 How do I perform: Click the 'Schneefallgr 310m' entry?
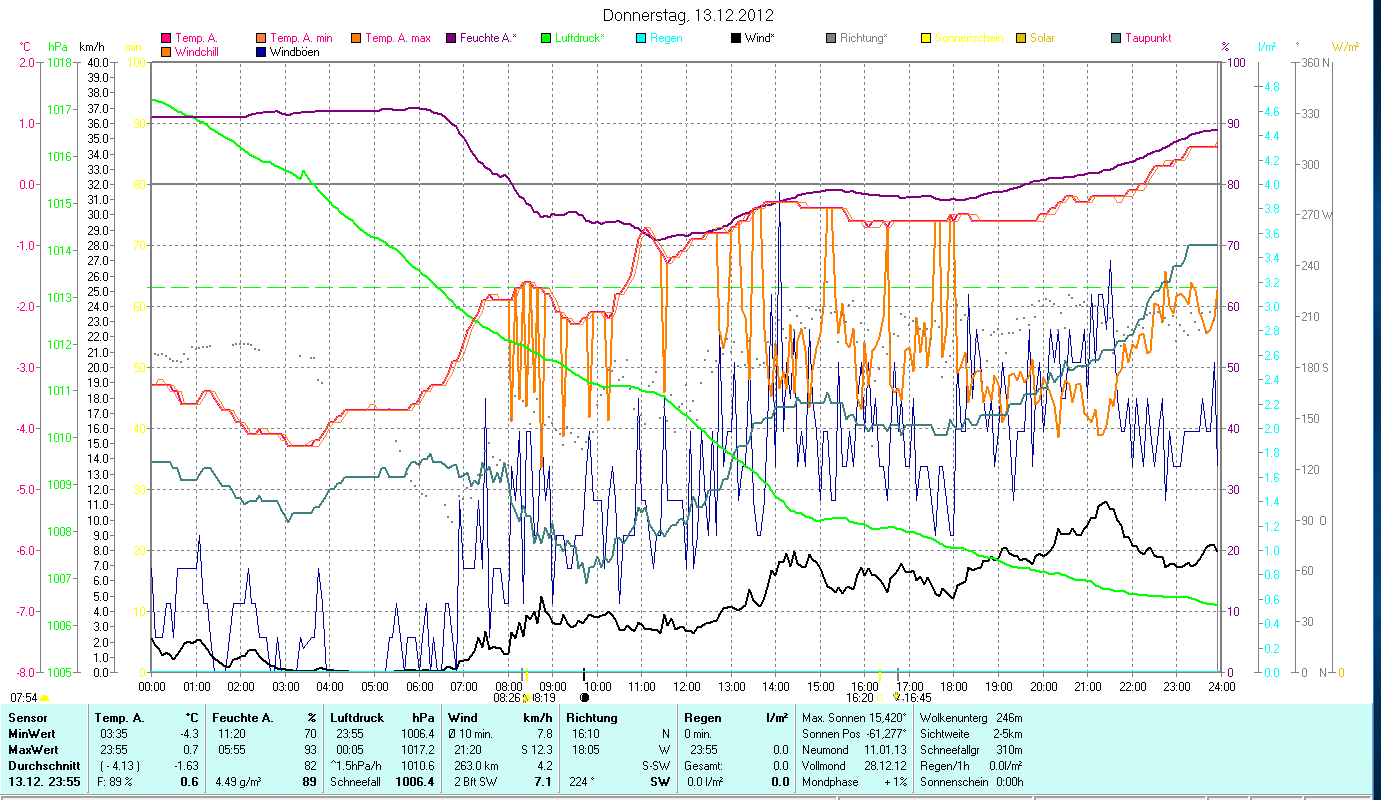click(x=972, y=749)
